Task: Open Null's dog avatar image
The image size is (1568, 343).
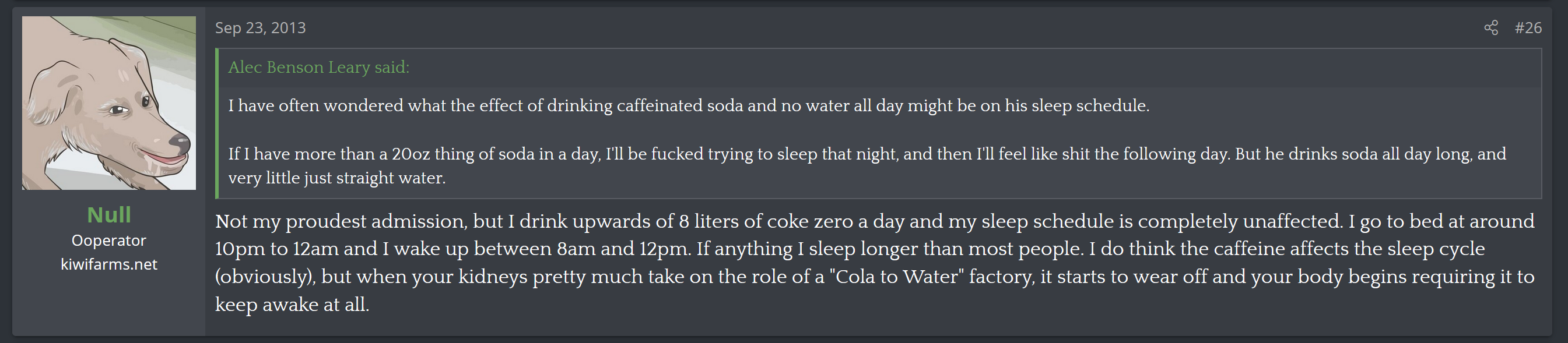Action: coord(109,102)
